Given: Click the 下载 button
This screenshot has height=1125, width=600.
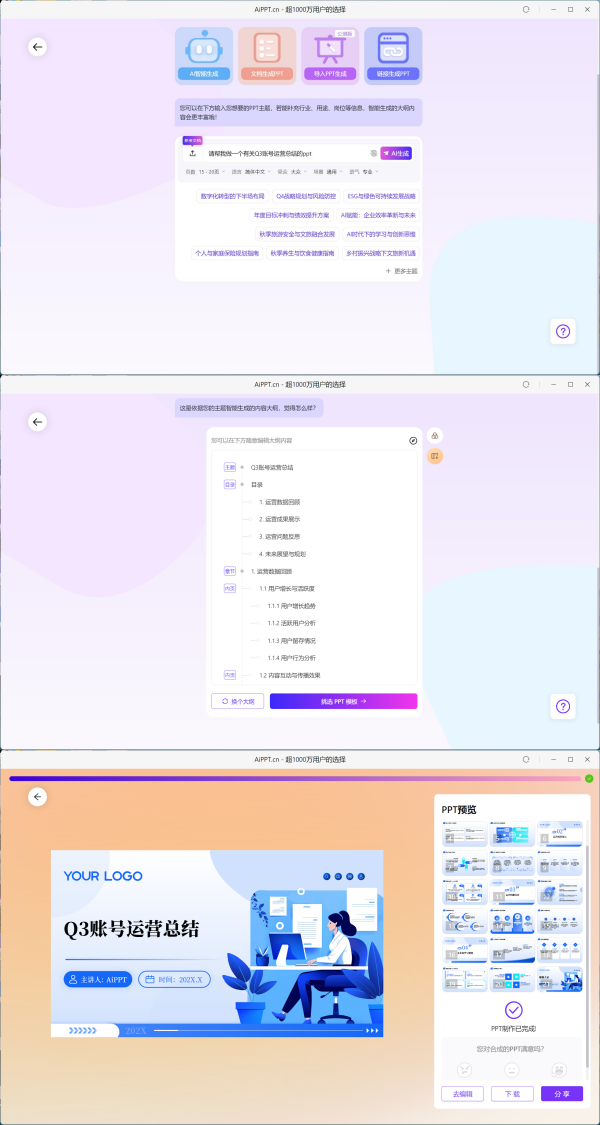Looking at the screenshot, I should click(x=511, y=1094).
